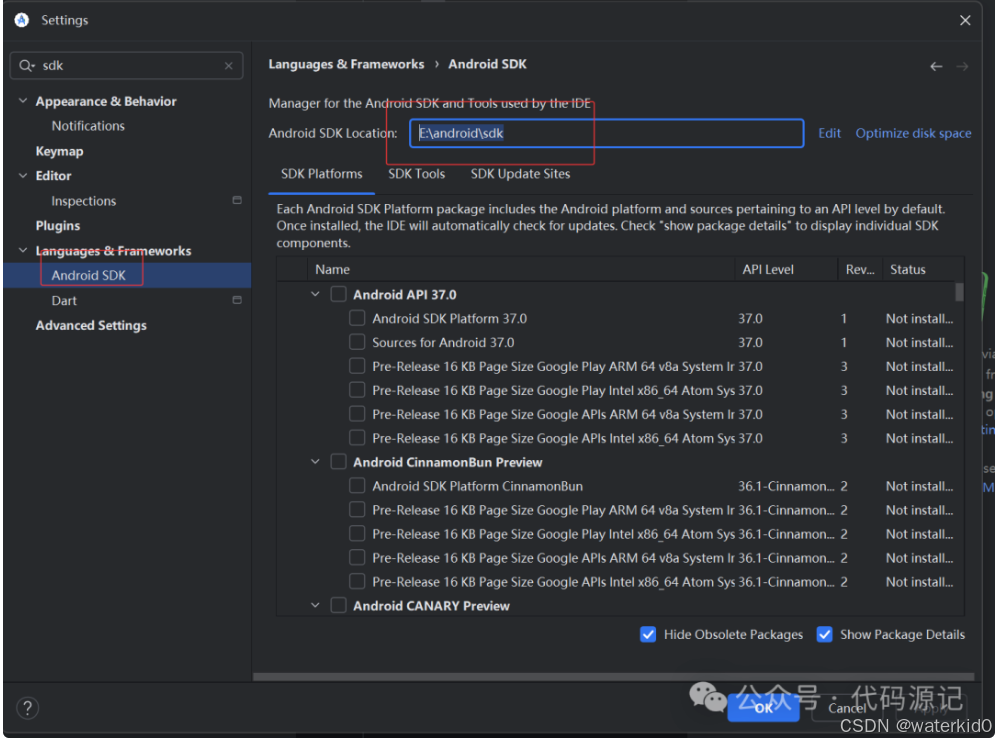Go forward with the right arrow icon
996x744 pixels.
tap(962, 67)
